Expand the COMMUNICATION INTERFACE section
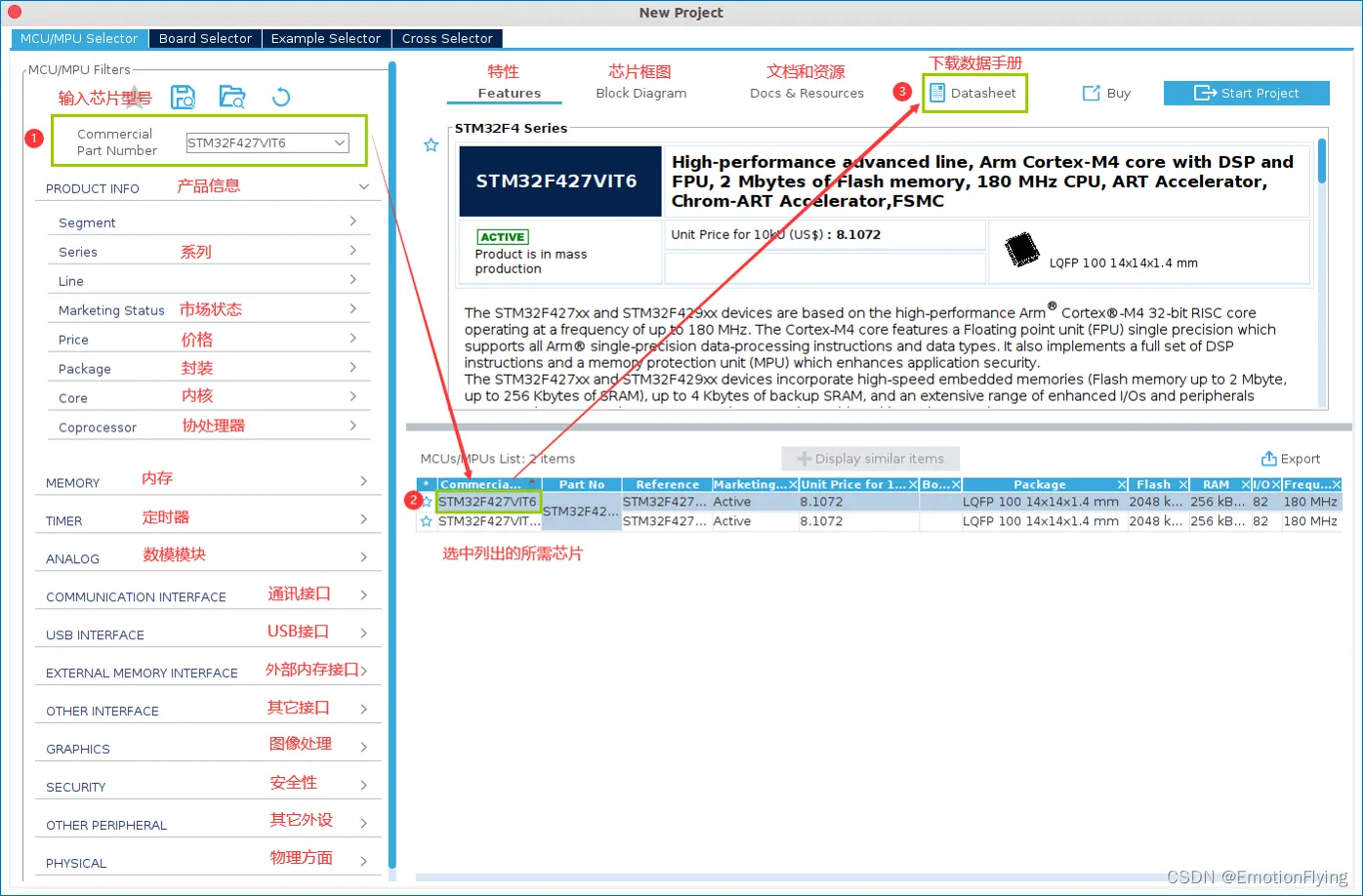1363x896 pixels. pyautogui.click(x=363, y=595)
